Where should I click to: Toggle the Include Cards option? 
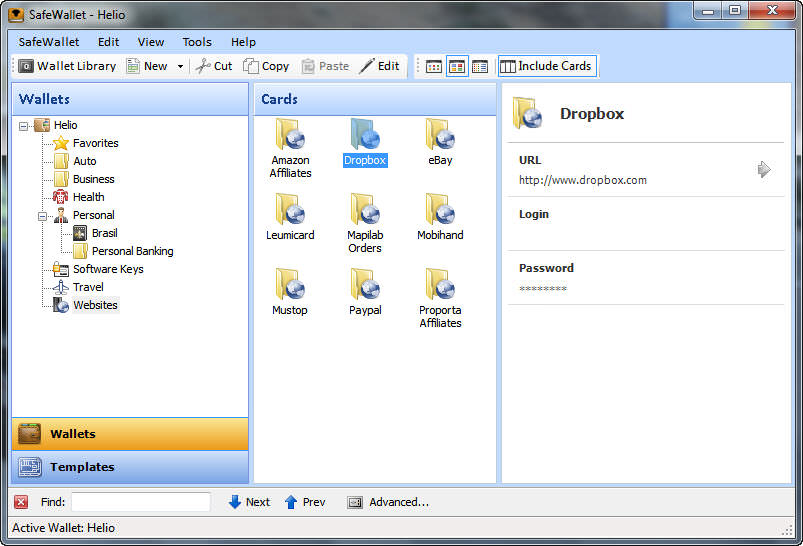click(x=547, y=66)
